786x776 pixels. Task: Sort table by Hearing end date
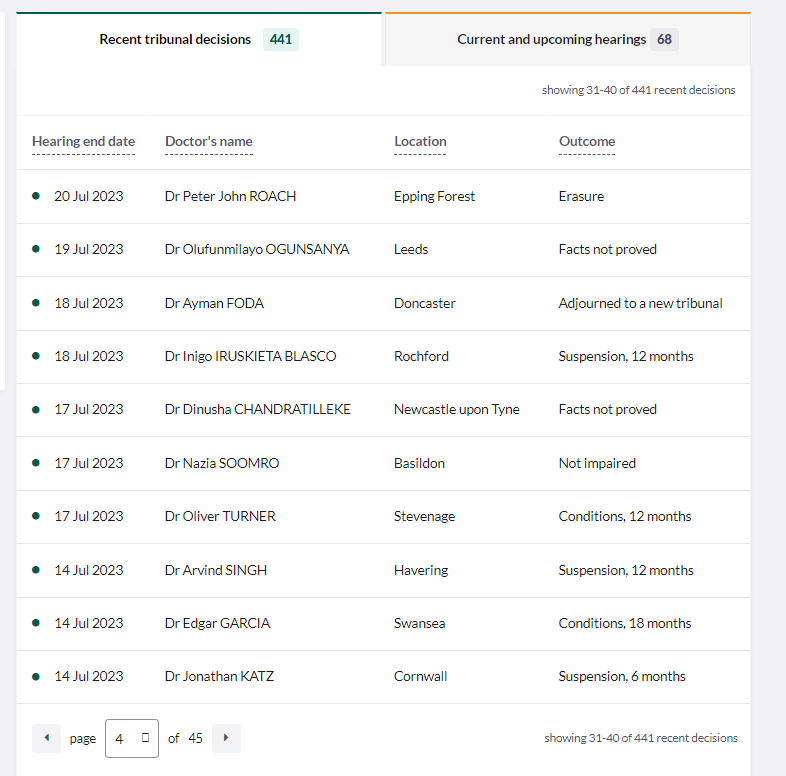(83, 141)
